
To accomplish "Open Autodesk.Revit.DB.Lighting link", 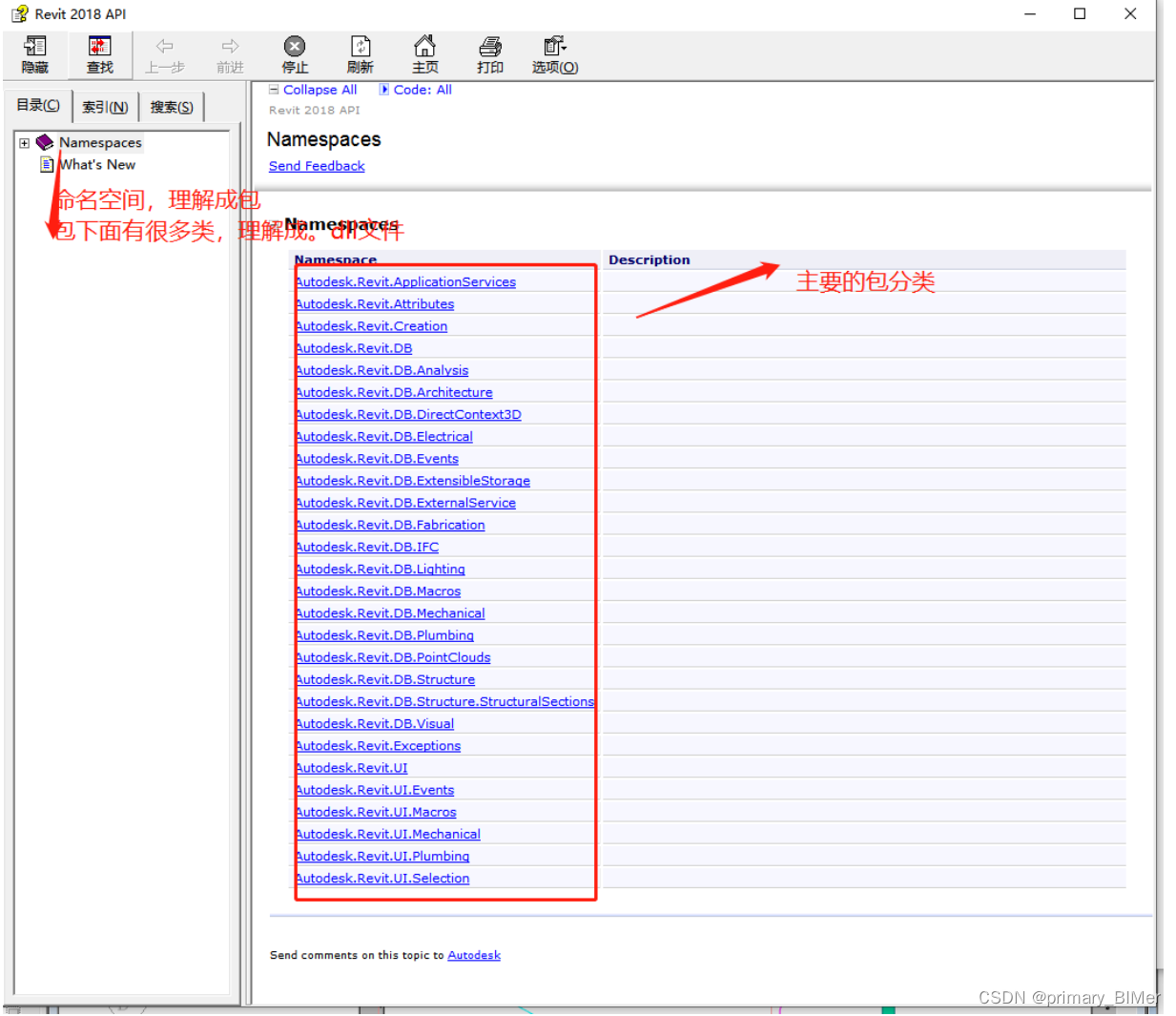I will pos(380,569).
